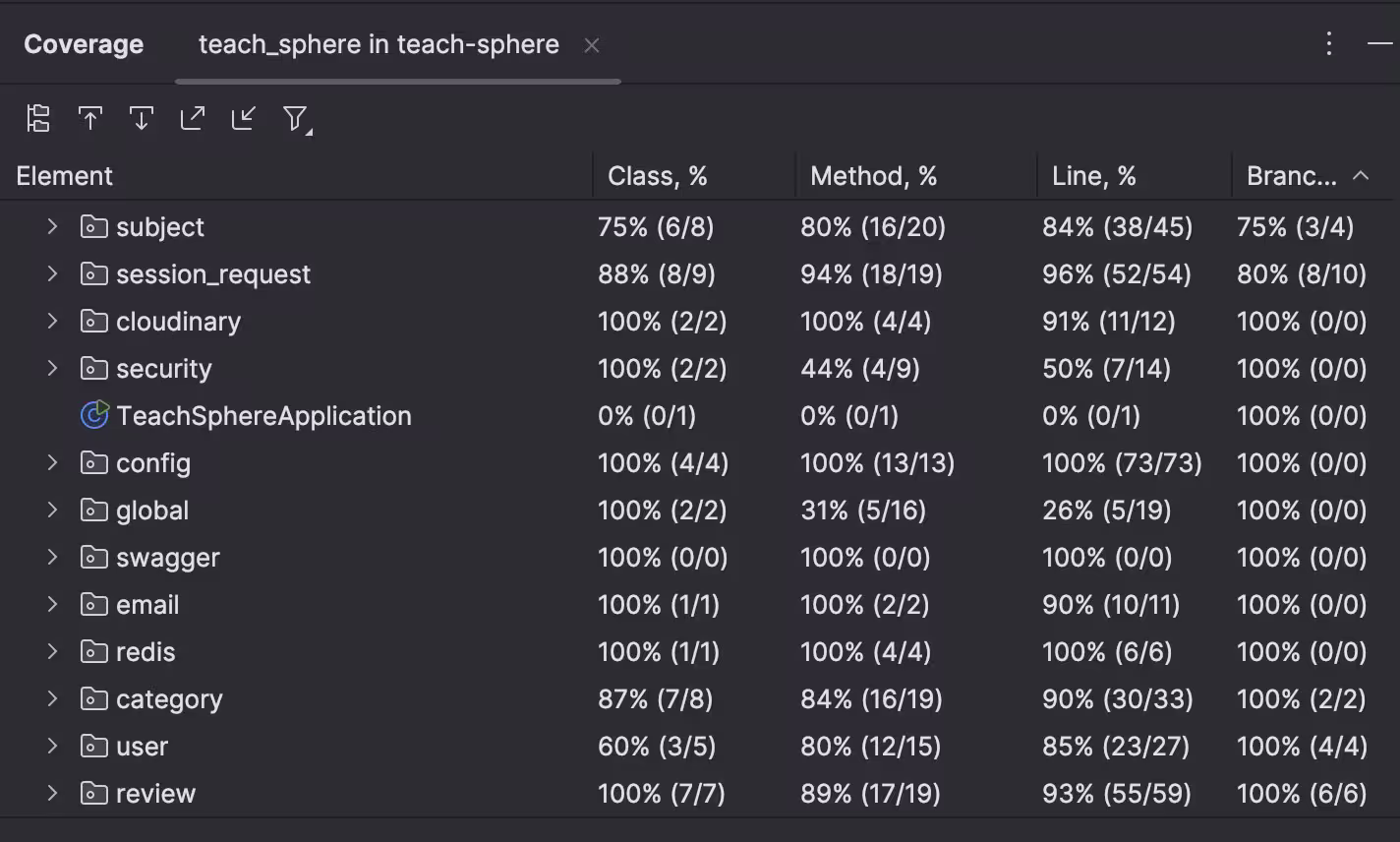Open the three-dot options menu
This screenshot has width=1400, height=842.
point(1329,44)
